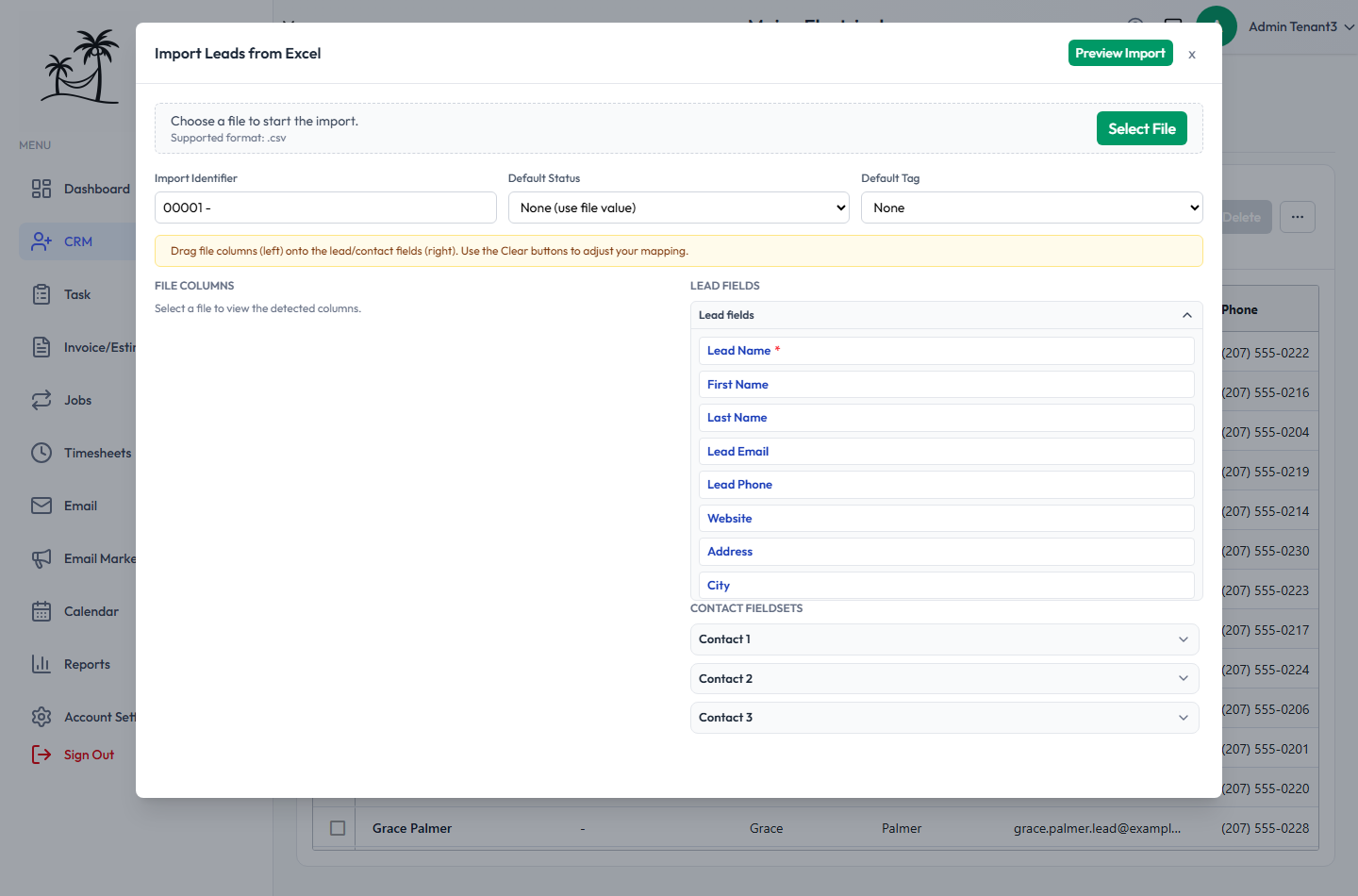The width and height of the screenshot is (1358, 896).
Task: Open the Default Status dropdown
Action: point(679,207)
